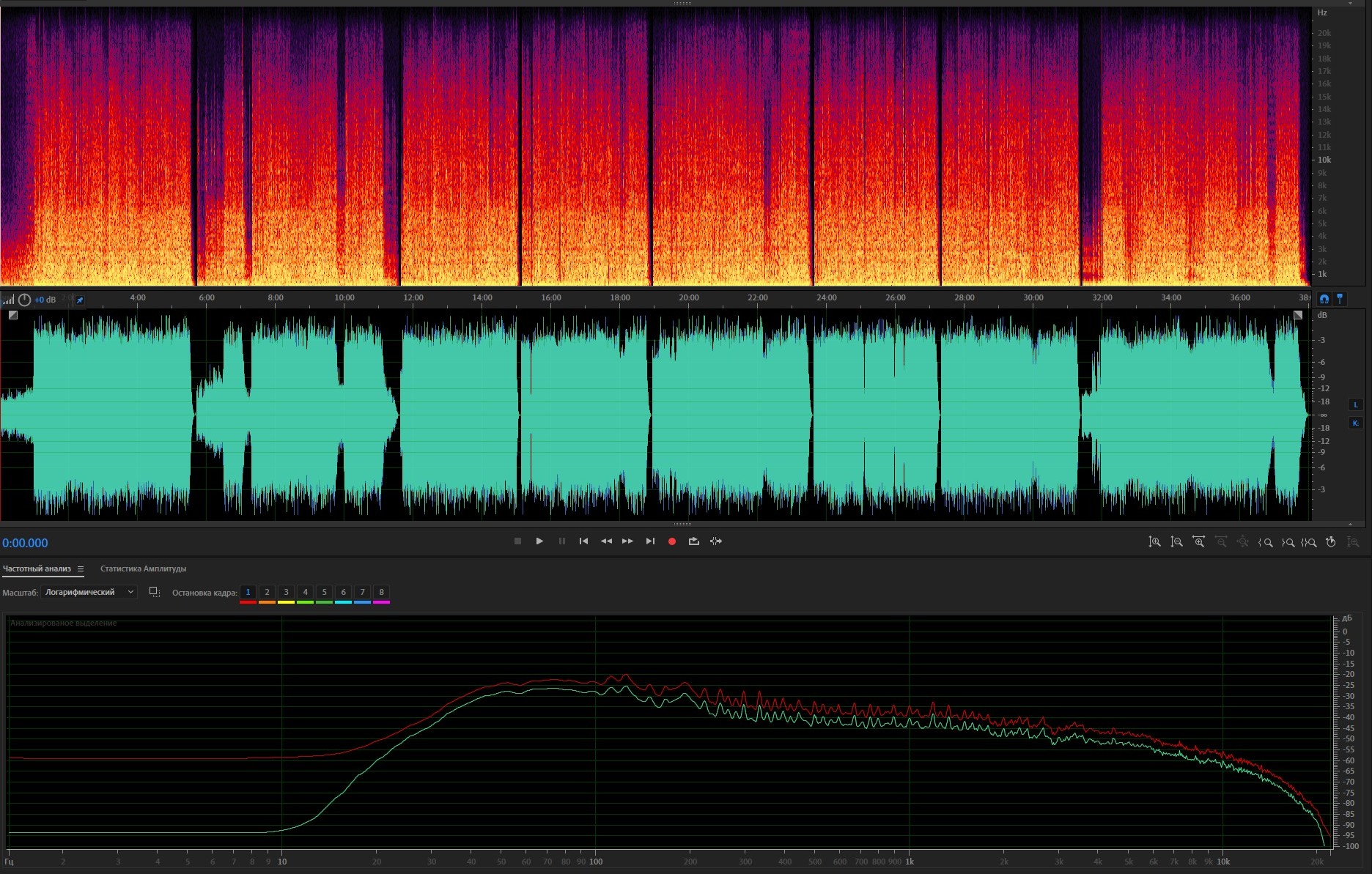Jump to the previous marker in transport
The image size is (1372, 874).
coord(583,541)
